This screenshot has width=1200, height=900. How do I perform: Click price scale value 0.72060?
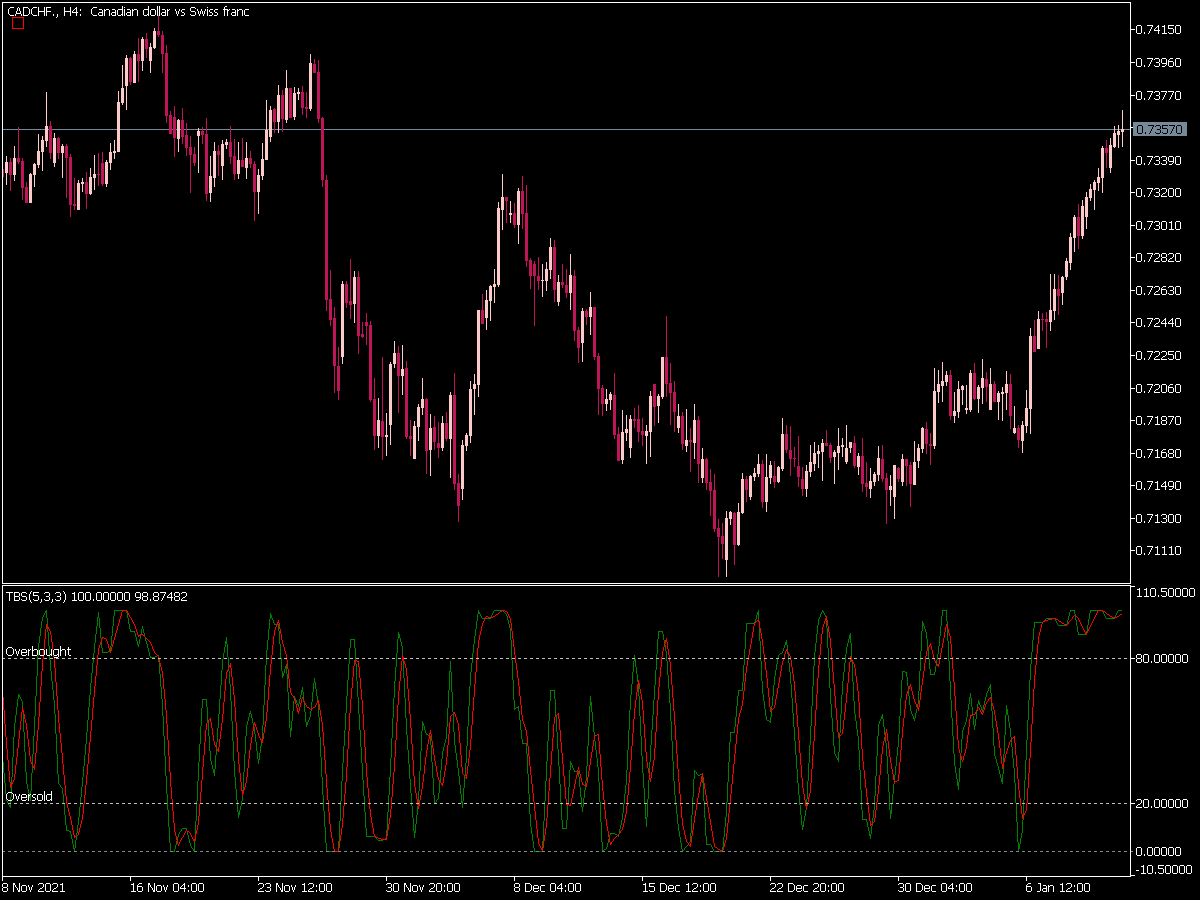pyautogui.click(x=1161, y=388)
